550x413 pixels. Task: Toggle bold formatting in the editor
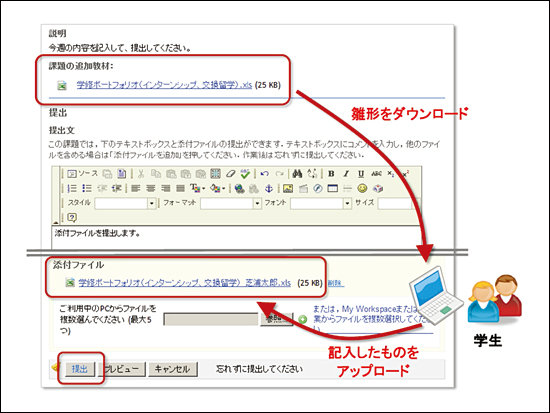coord(331,173)
